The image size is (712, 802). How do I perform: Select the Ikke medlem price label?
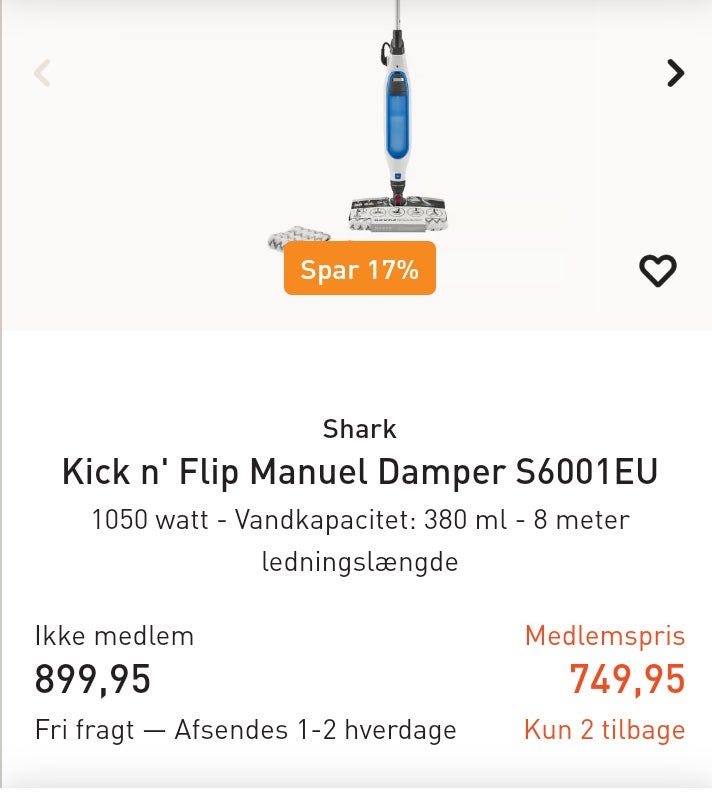coord(114,636)
